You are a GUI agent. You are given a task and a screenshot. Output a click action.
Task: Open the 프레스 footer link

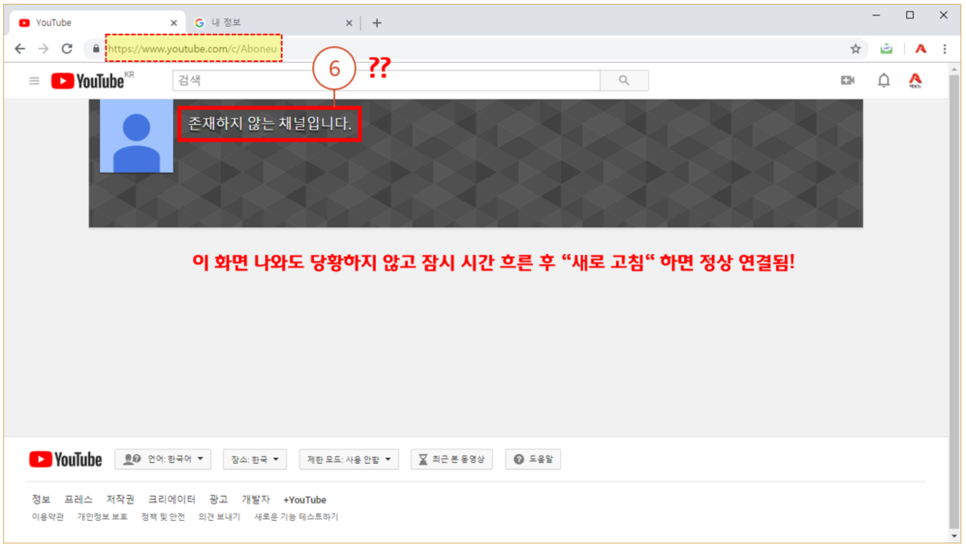78,500
